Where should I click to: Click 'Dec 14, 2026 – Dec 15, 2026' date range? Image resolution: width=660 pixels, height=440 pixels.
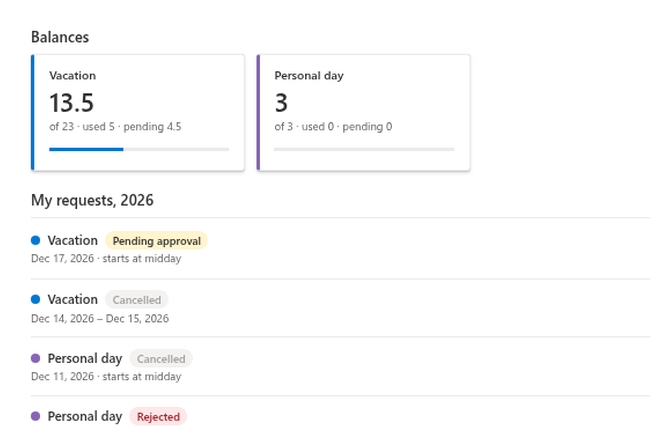[x=100, y=318]
